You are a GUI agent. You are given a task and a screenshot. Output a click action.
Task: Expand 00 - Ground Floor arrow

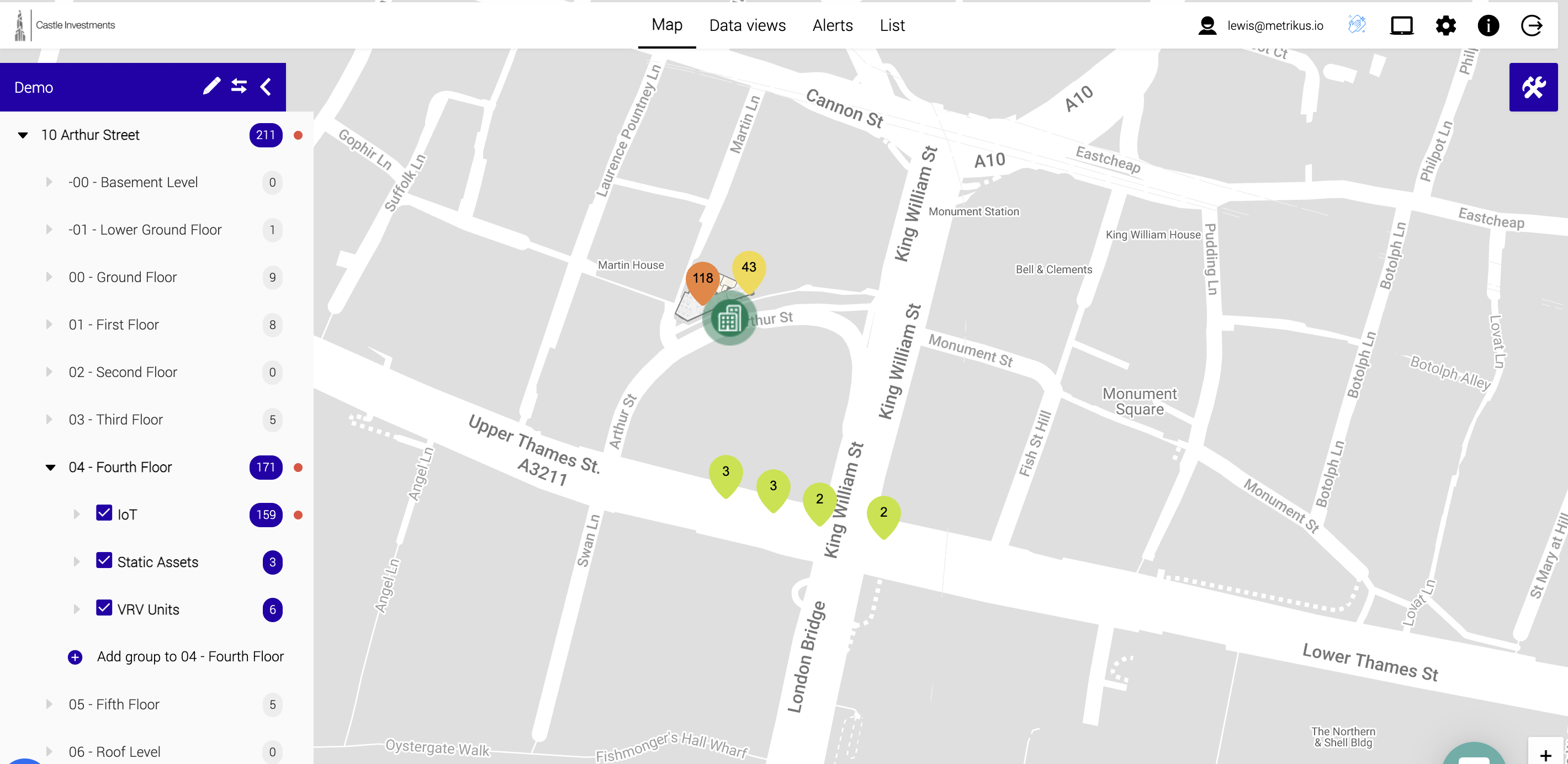point(49,277)
